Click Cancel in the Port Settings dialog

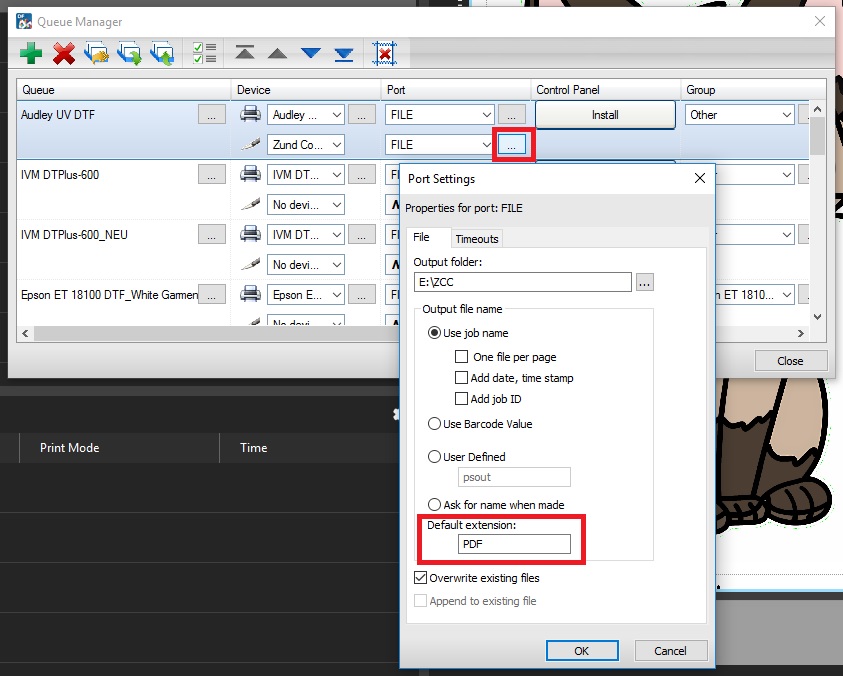point(670,651)
